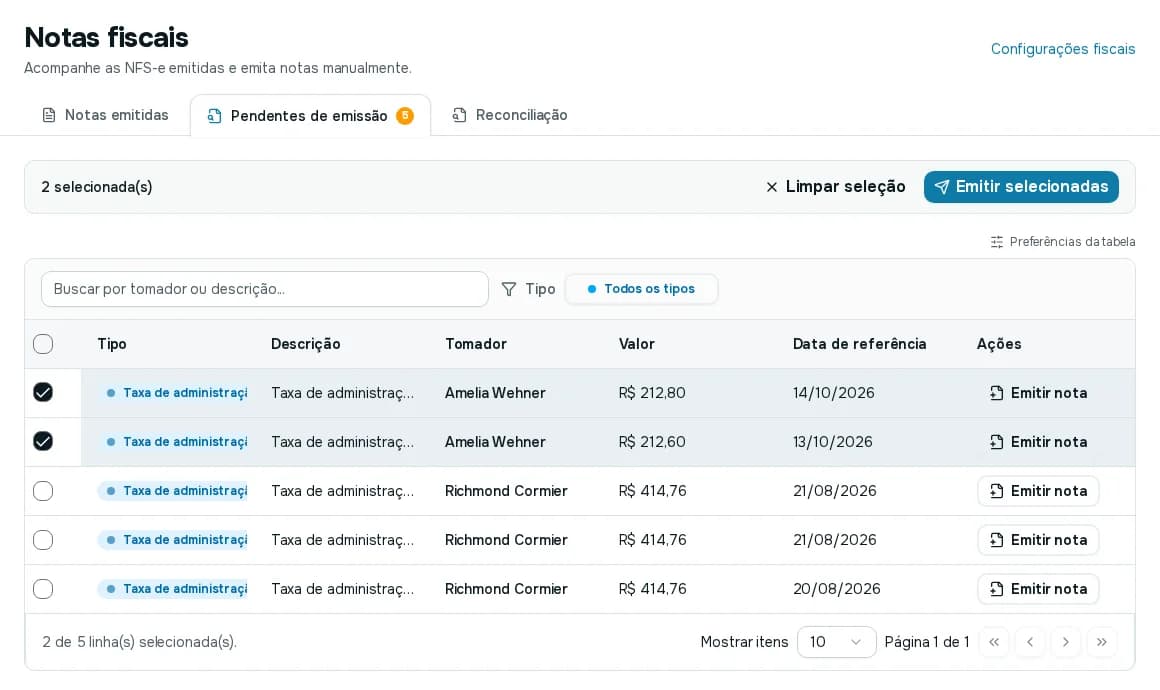1160x690 pixels.
Task: Open Preferências da tabela settings
Action: click(x=1062, y=242)
